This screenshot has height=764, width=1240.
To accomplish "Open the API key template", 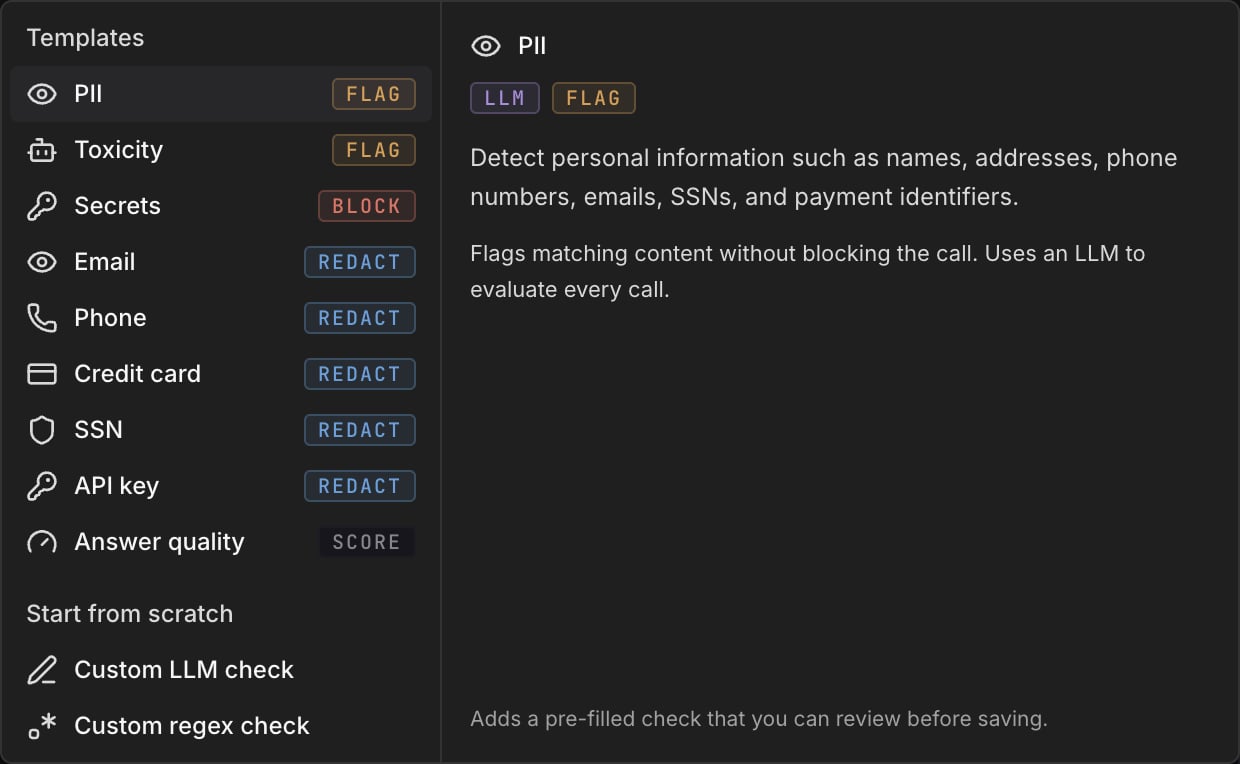I will click(x=221, y=486).
